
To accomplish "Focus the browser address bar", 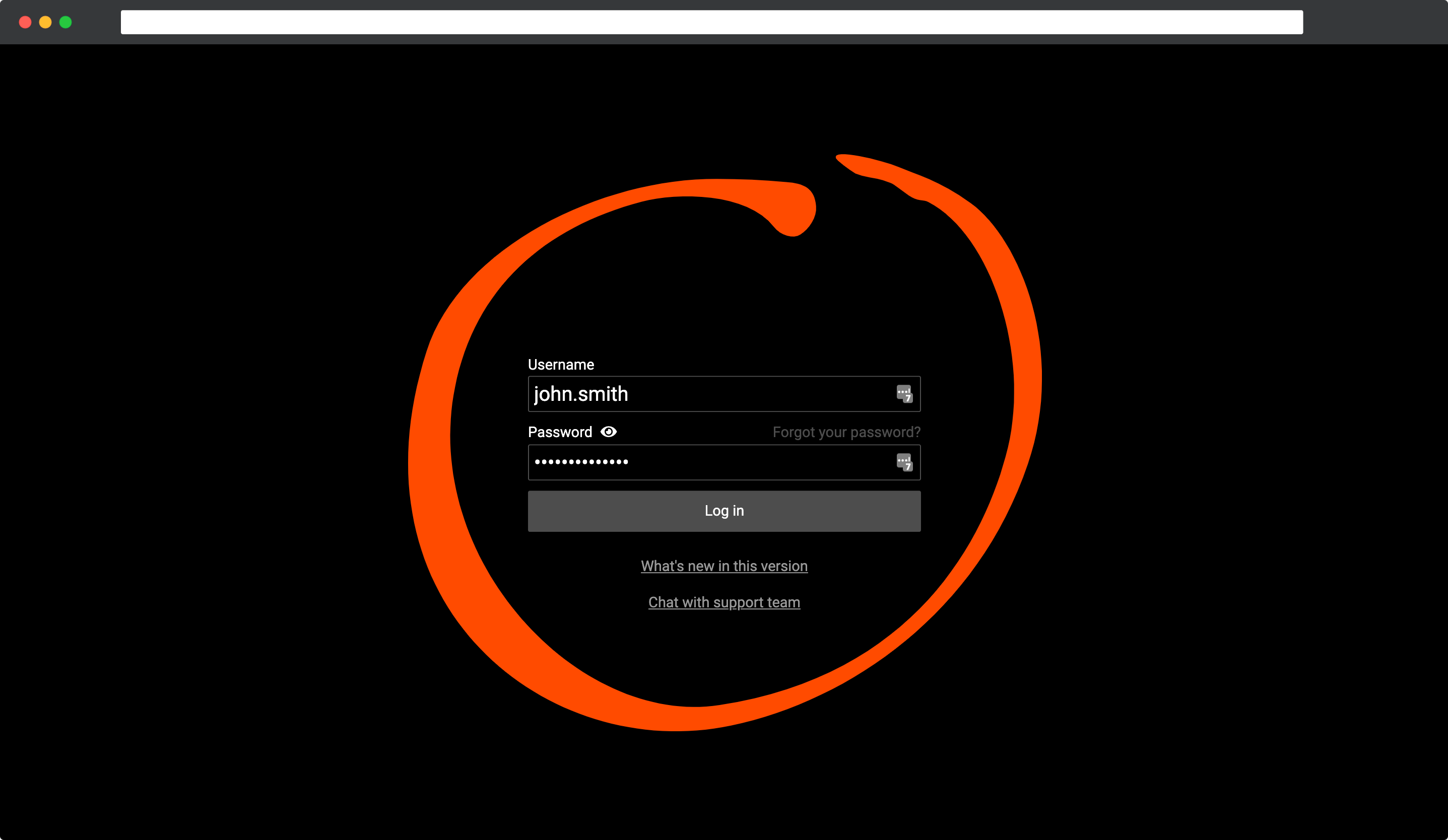I will 711,22.
